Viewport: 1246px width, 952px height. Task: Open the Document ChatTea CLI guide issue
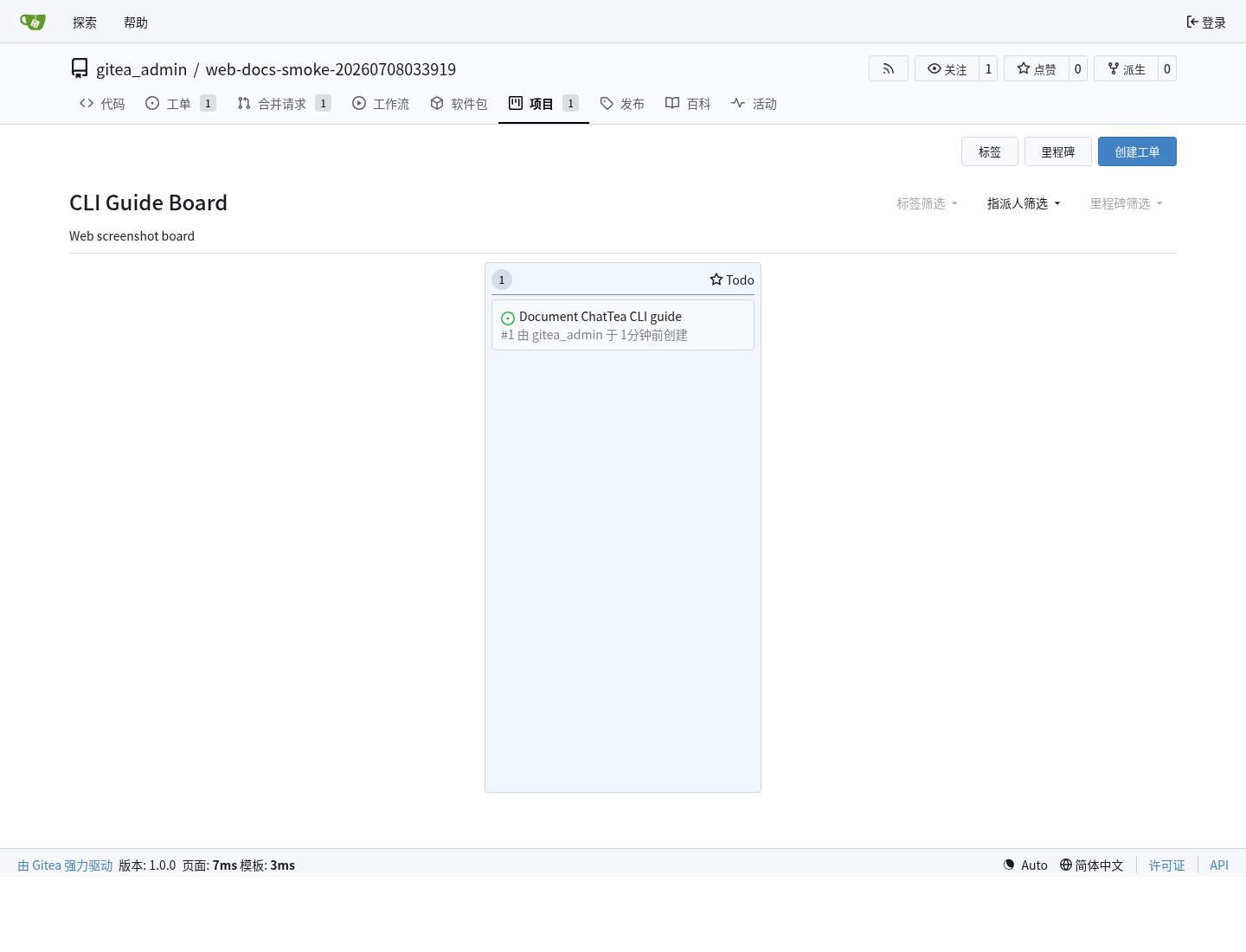click(601, 317)
